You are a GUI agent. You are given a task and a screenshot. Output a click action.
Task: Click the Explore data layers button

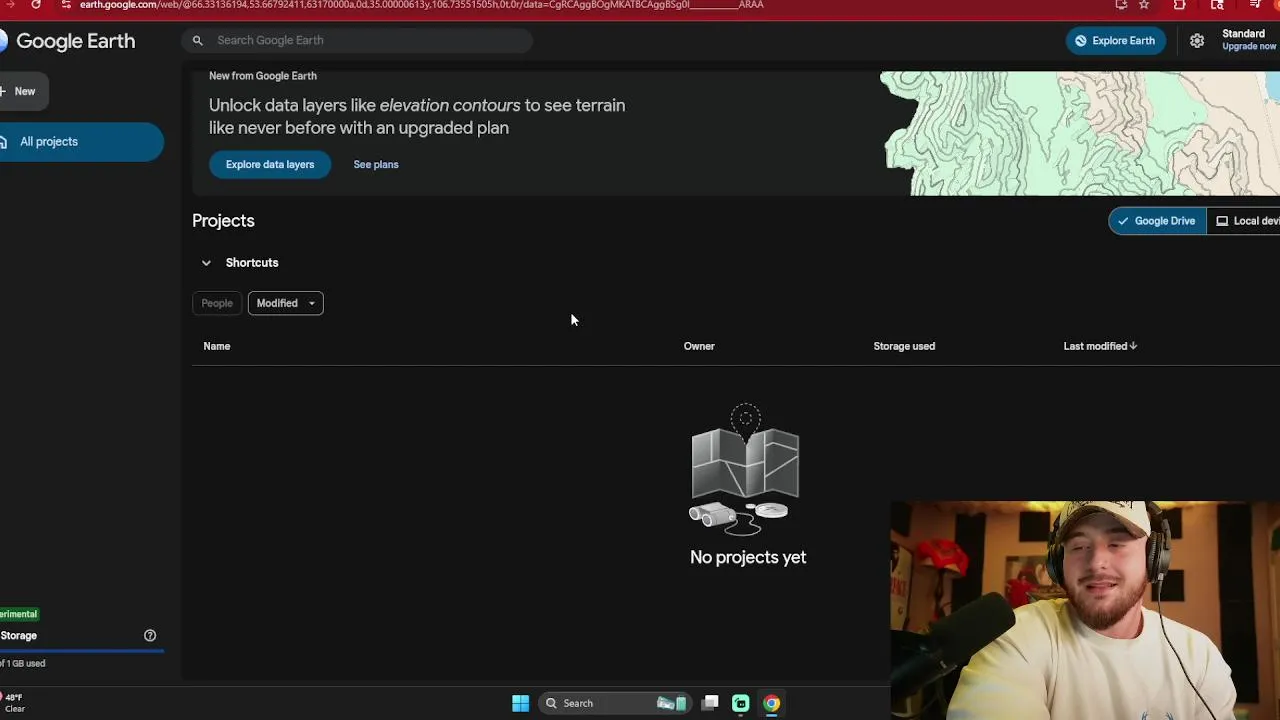270,164
